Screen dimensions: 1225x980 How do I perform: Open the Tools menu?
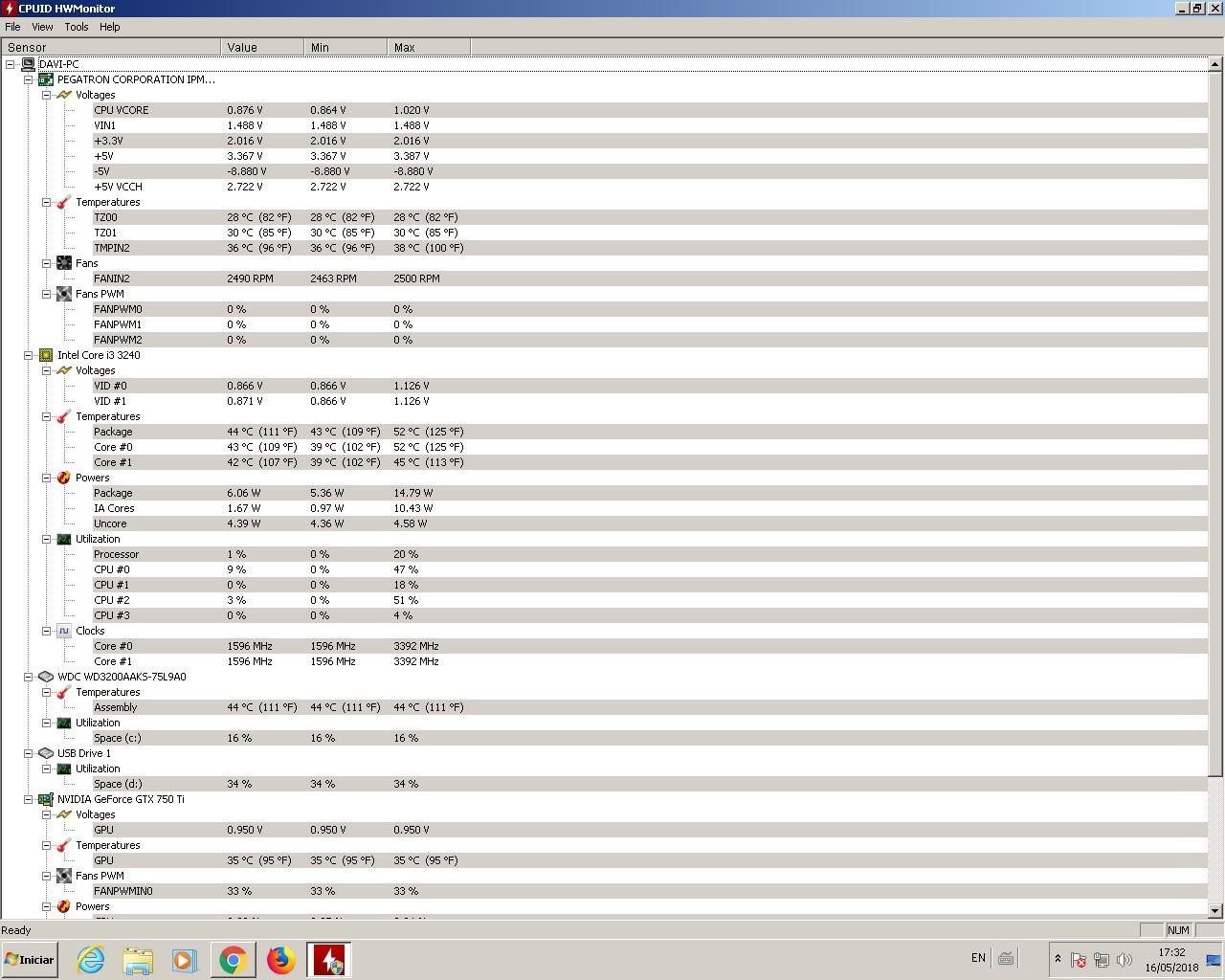(x=77, y=27)
